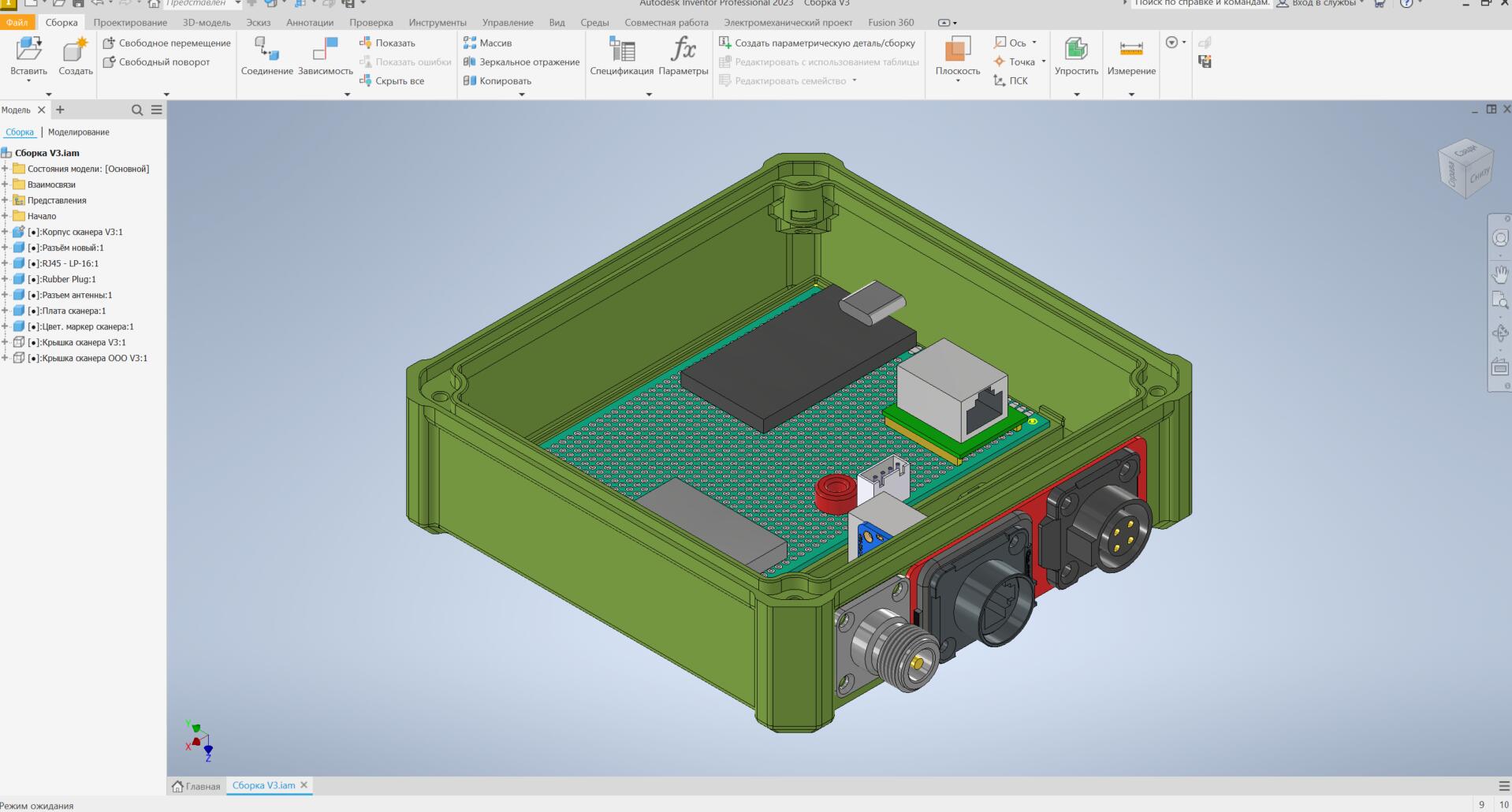Click the ПСК coordinate system tool
This screenshot has height=812, width=1512.
(x=1011, y=80)
